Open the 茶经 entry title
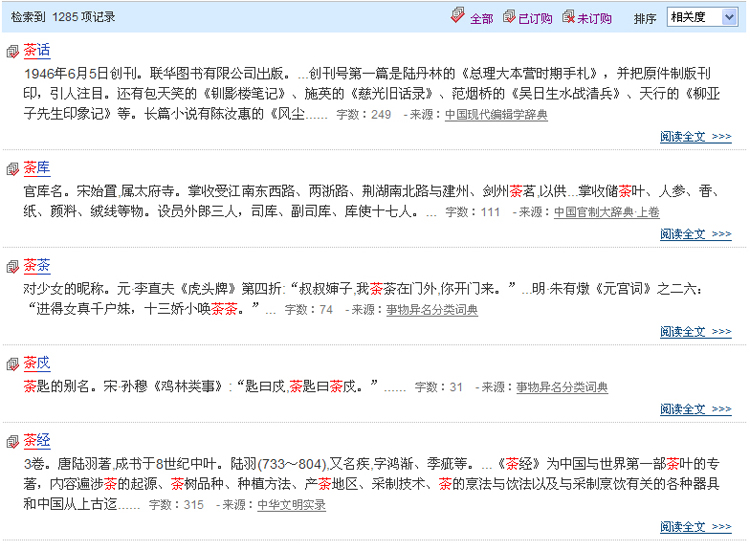The width and height of the screenshot is (750, 551). point(37,441)
